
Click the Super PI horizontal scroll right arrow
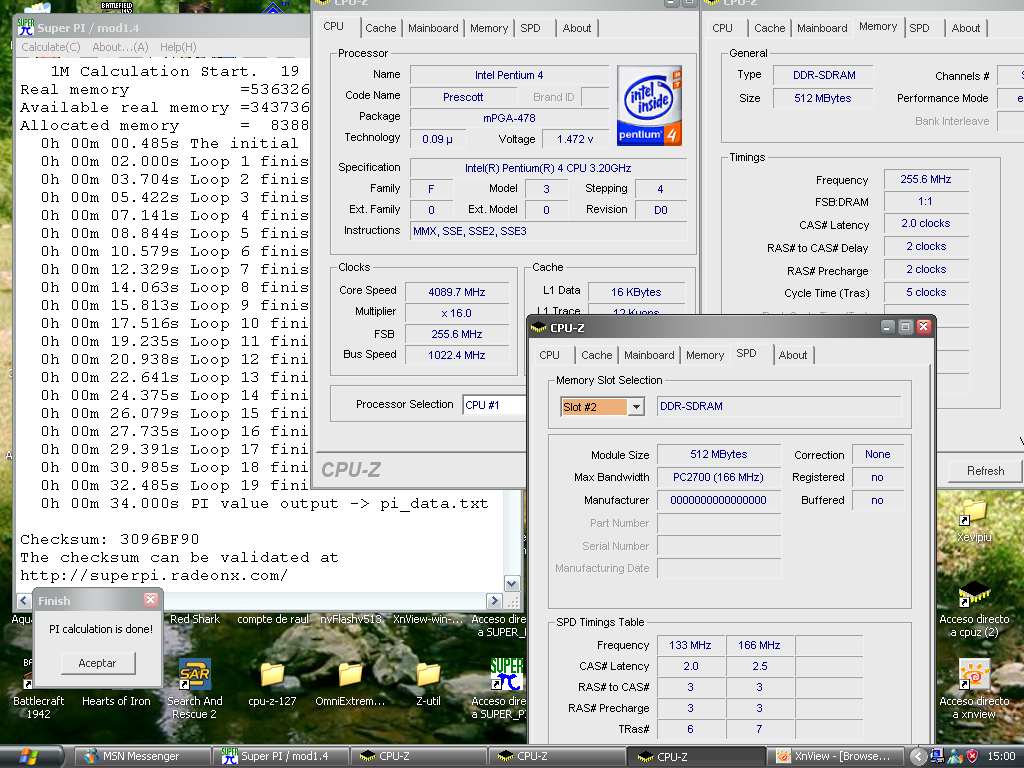(495, 600)
